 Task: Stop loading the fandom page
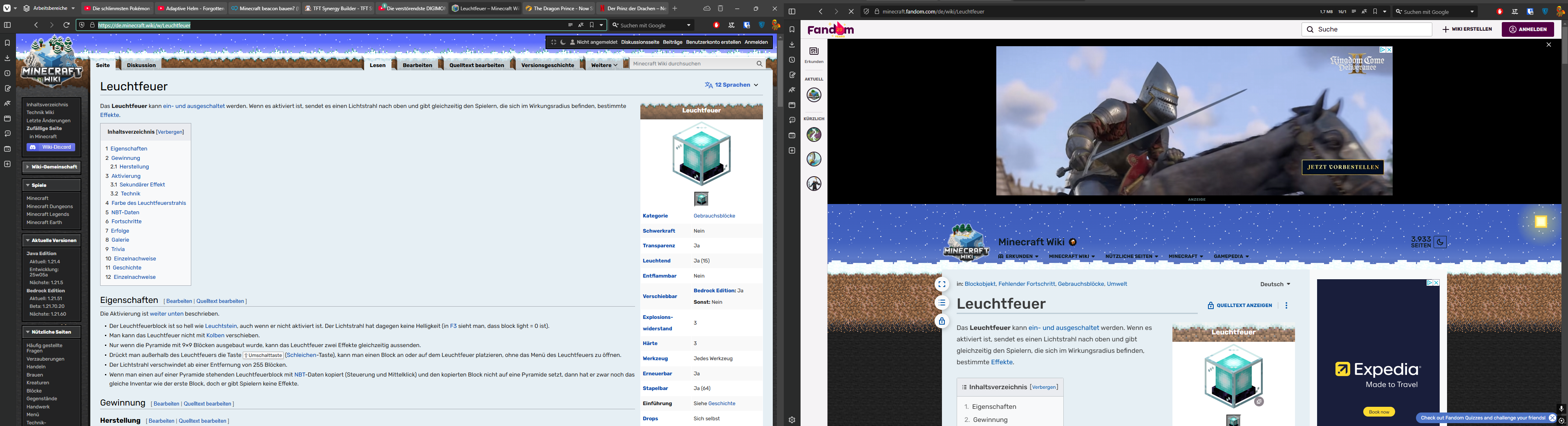pyautogui.click(x=851, y=11)
